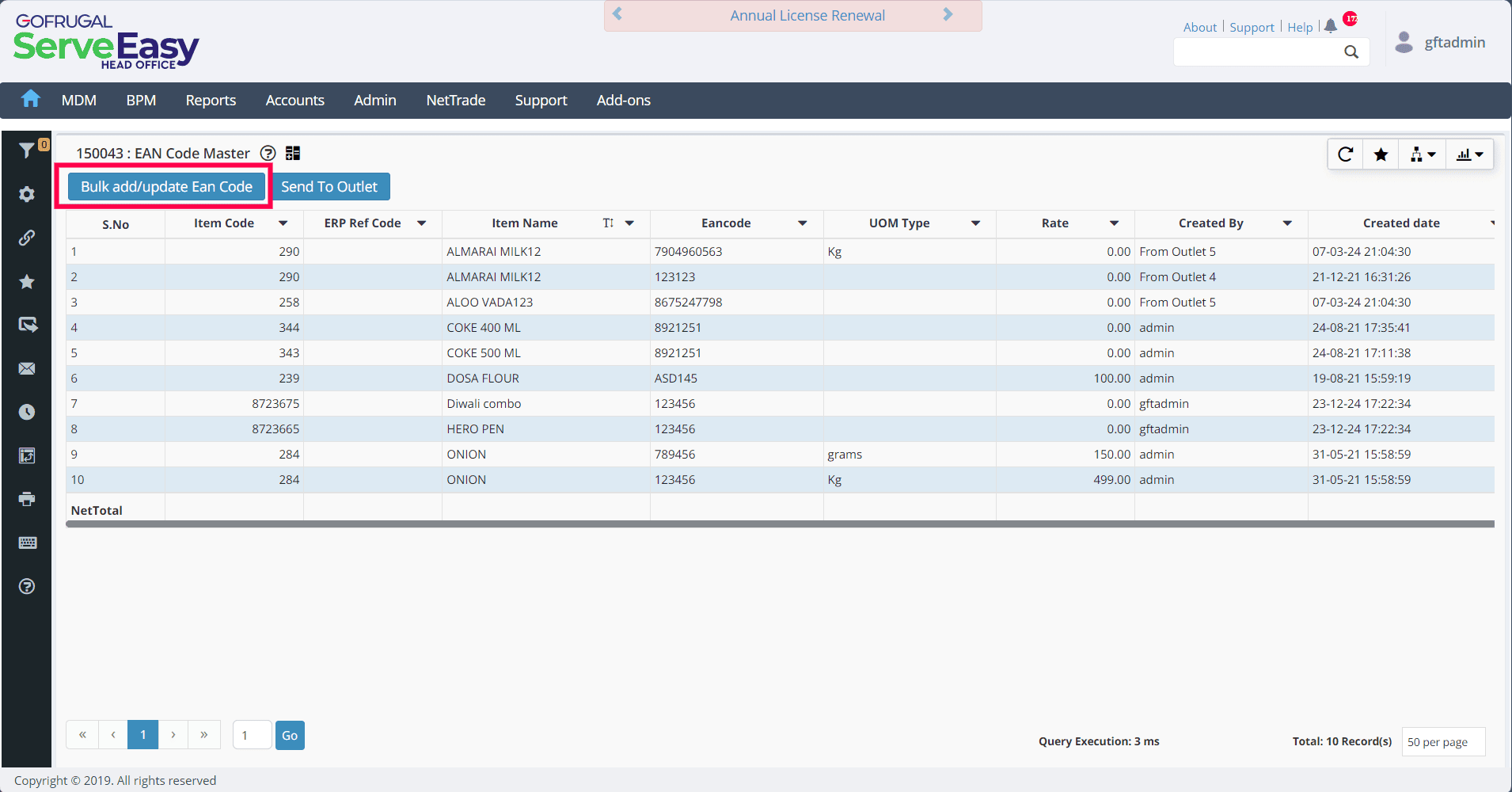Click the grid layout icon beside report title

[x=293, y=153]
